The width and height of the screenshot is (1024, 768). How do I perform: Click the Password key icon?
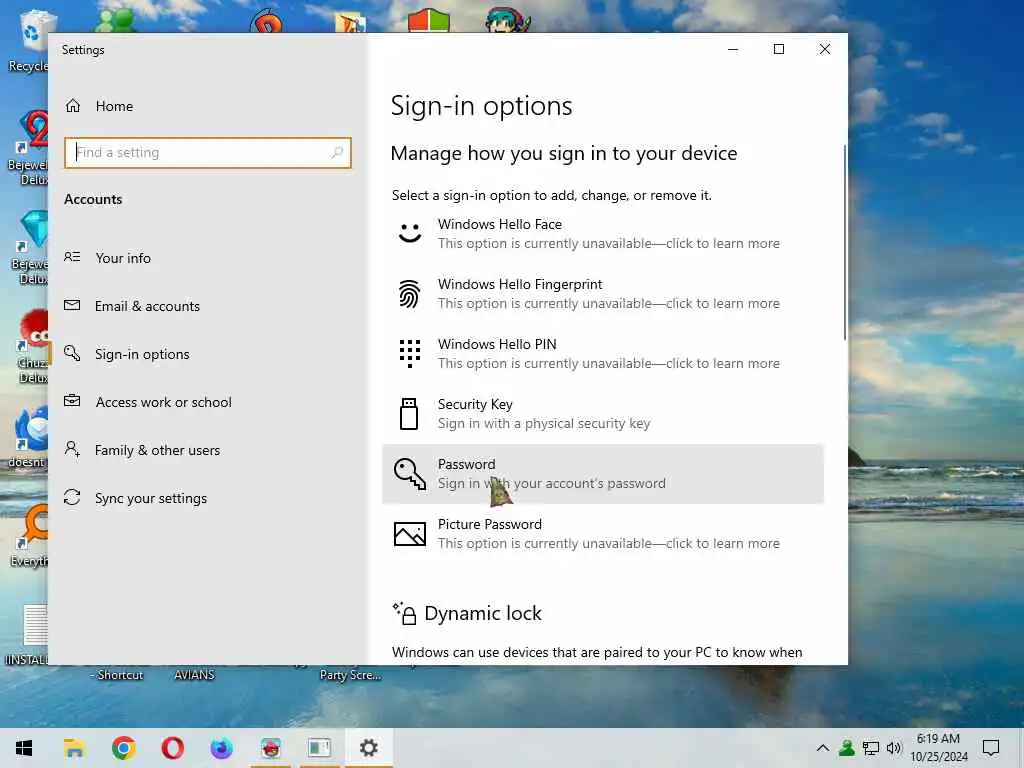[x=409, y=474]
